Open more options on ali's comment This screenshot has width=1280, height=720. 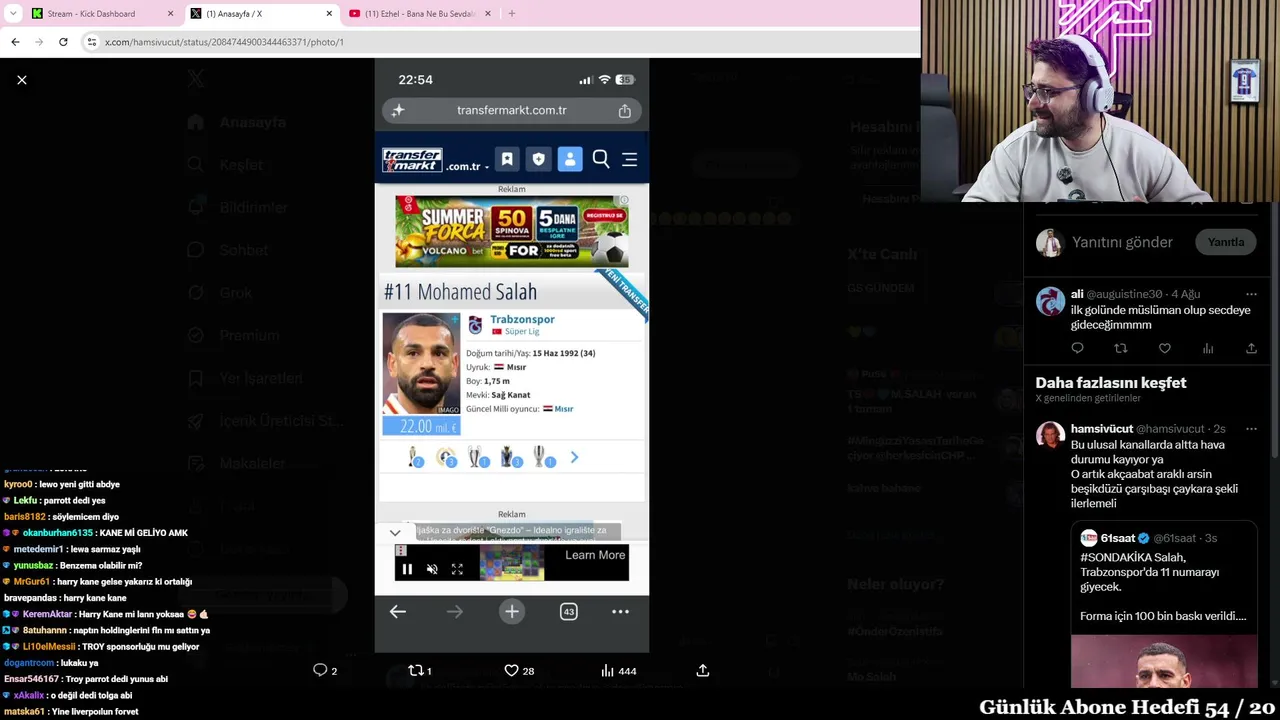tap(1251, 294)
